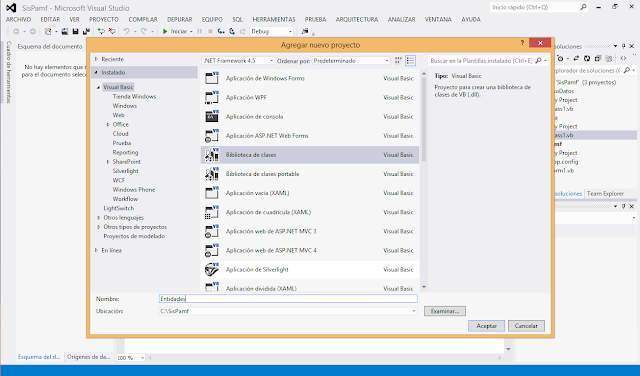Click the Redo arrow in toolbar
Viewport: 640px width, 376px height.
pos(144,31)
